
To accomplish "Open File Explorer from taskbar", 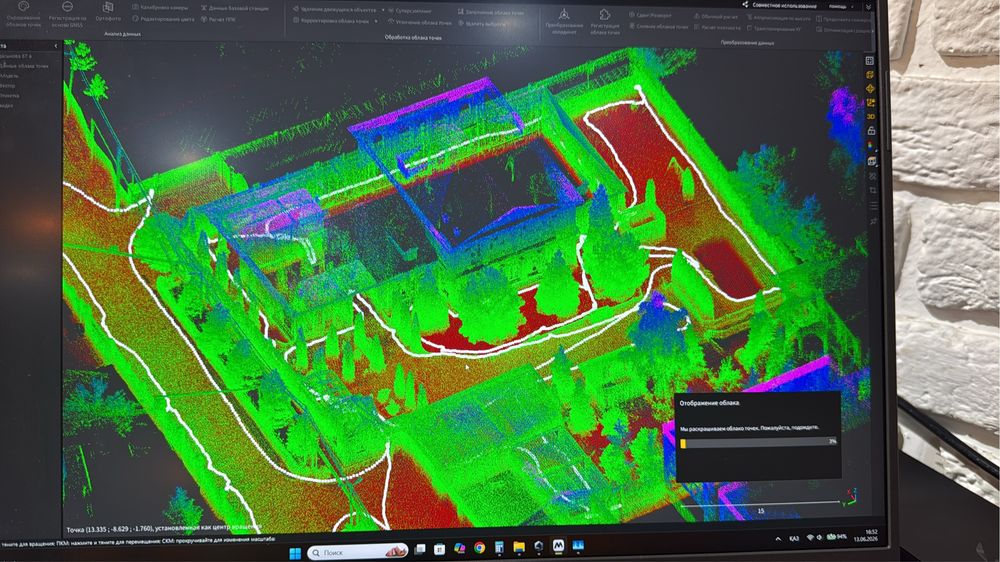I will pos(519,547).
